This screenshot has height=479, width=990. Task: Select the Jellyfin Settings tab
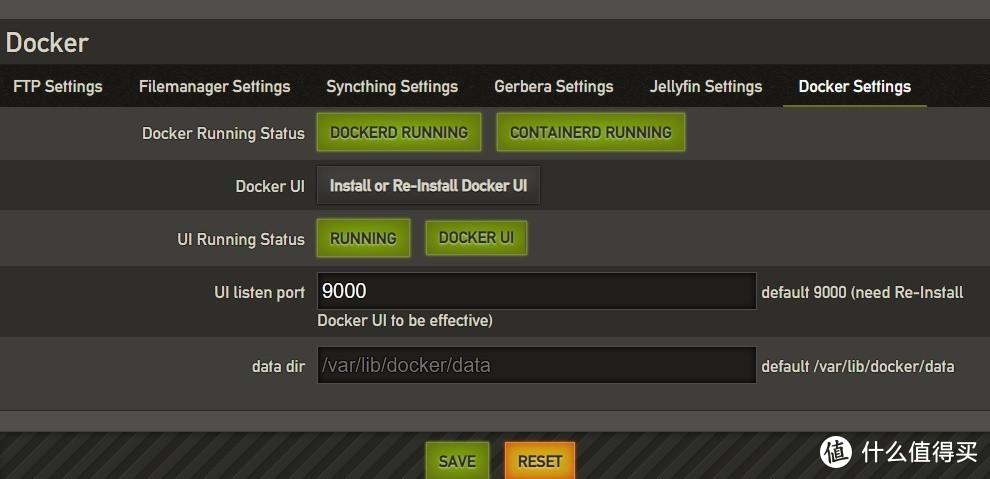[x=706, y=86]
